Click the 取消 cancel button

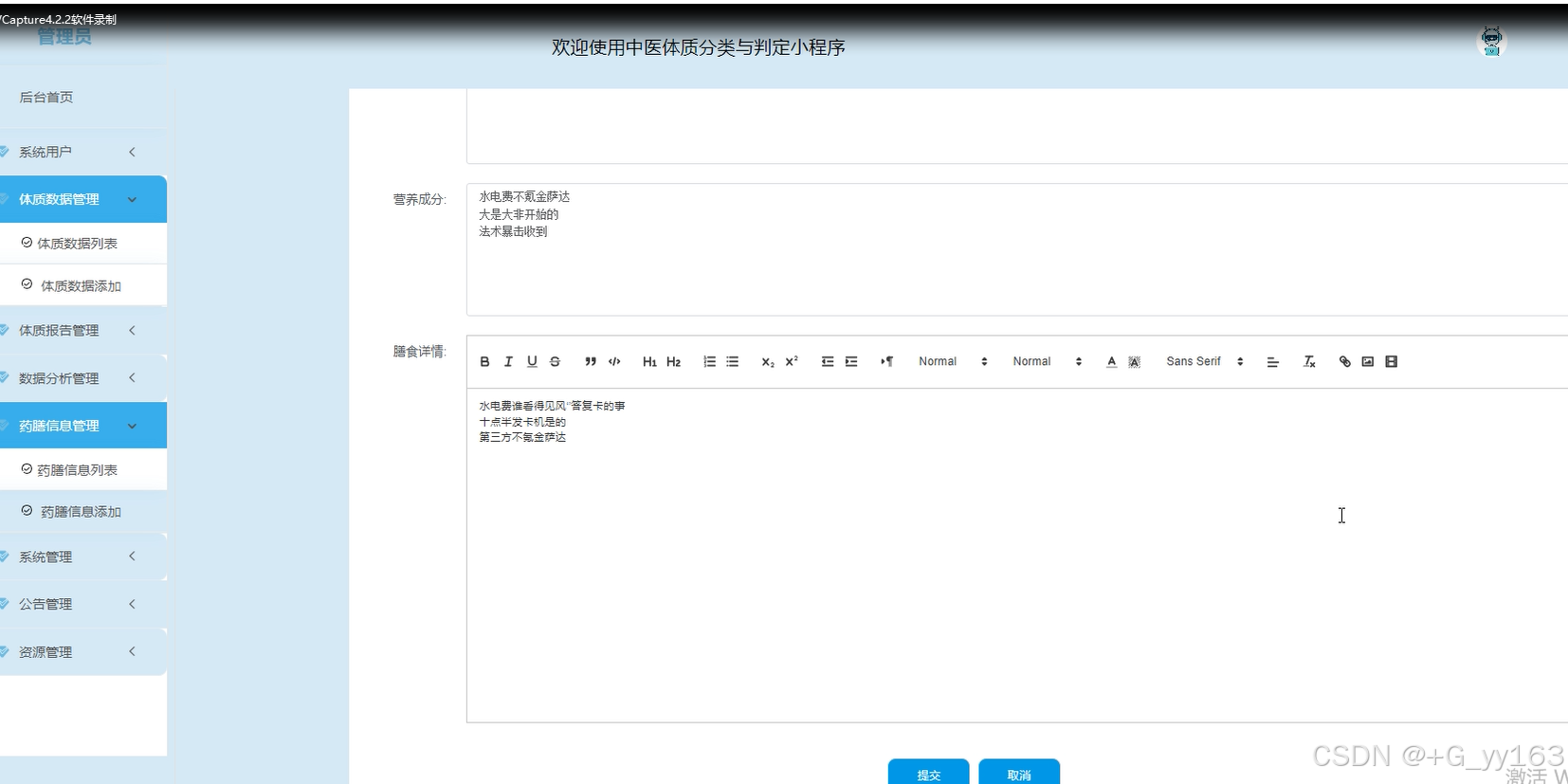[1019, 773]
